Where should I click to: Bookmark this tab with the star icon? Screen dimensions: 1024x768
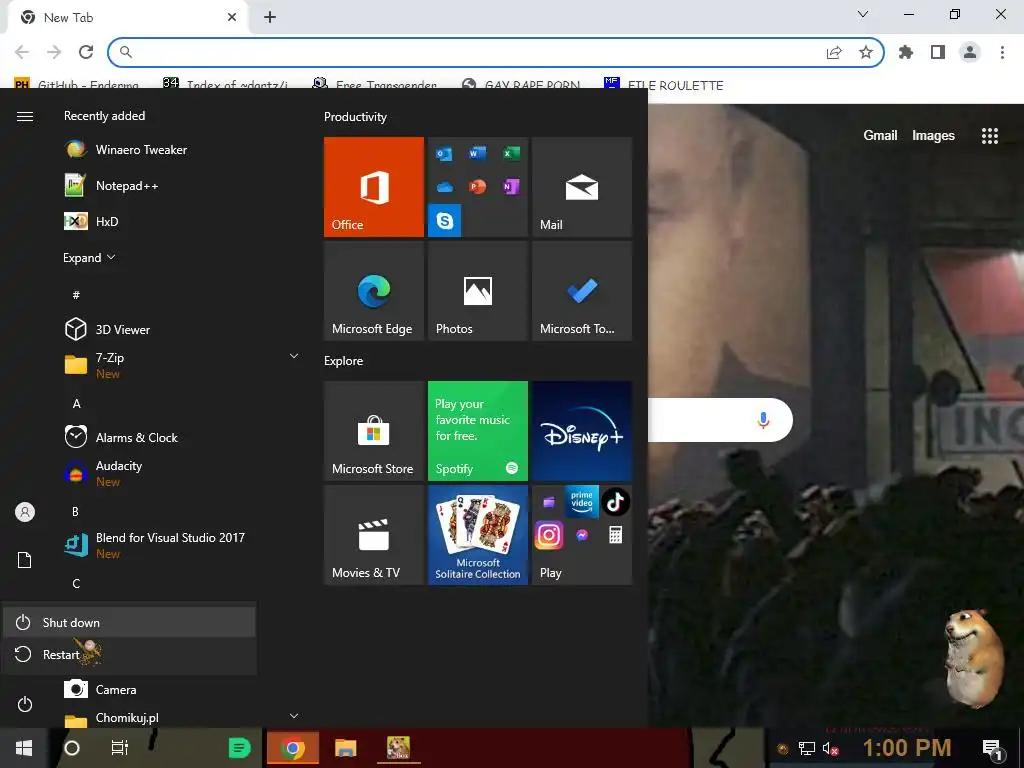coord(866,52)
